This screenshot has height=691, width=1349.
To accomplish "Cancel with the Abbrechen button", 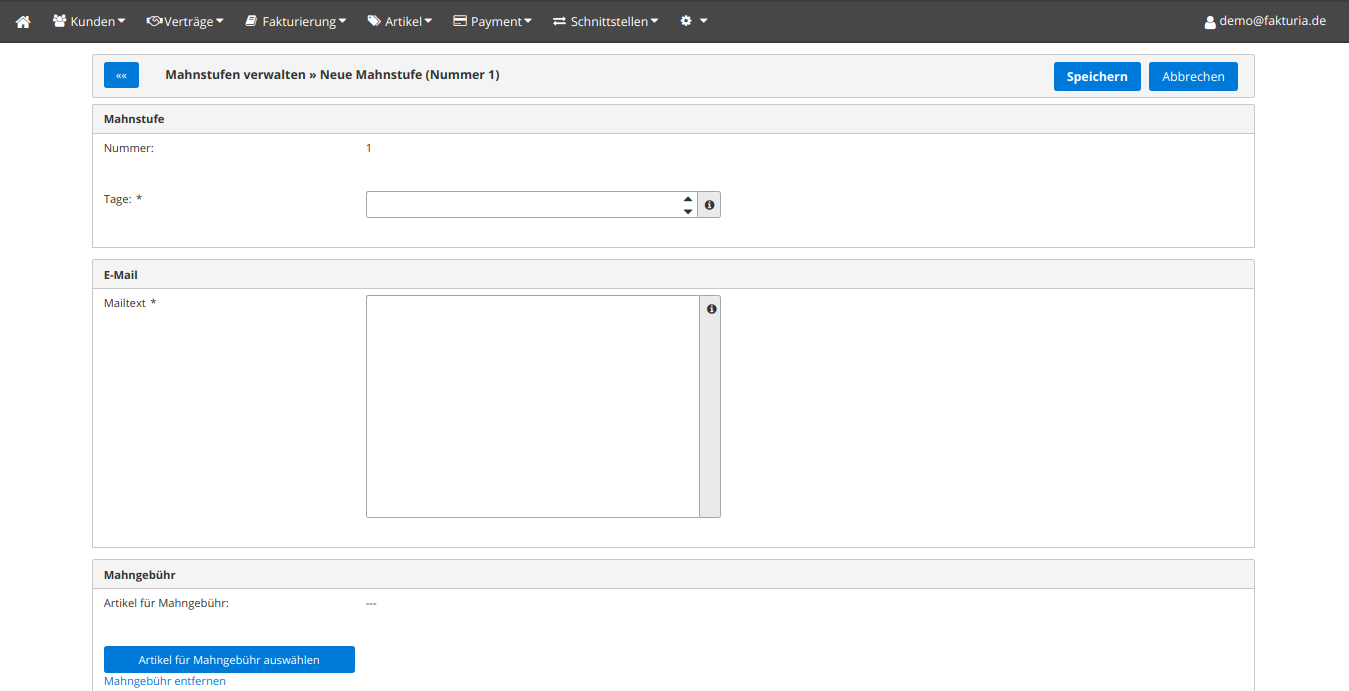I will point(1193,77).
